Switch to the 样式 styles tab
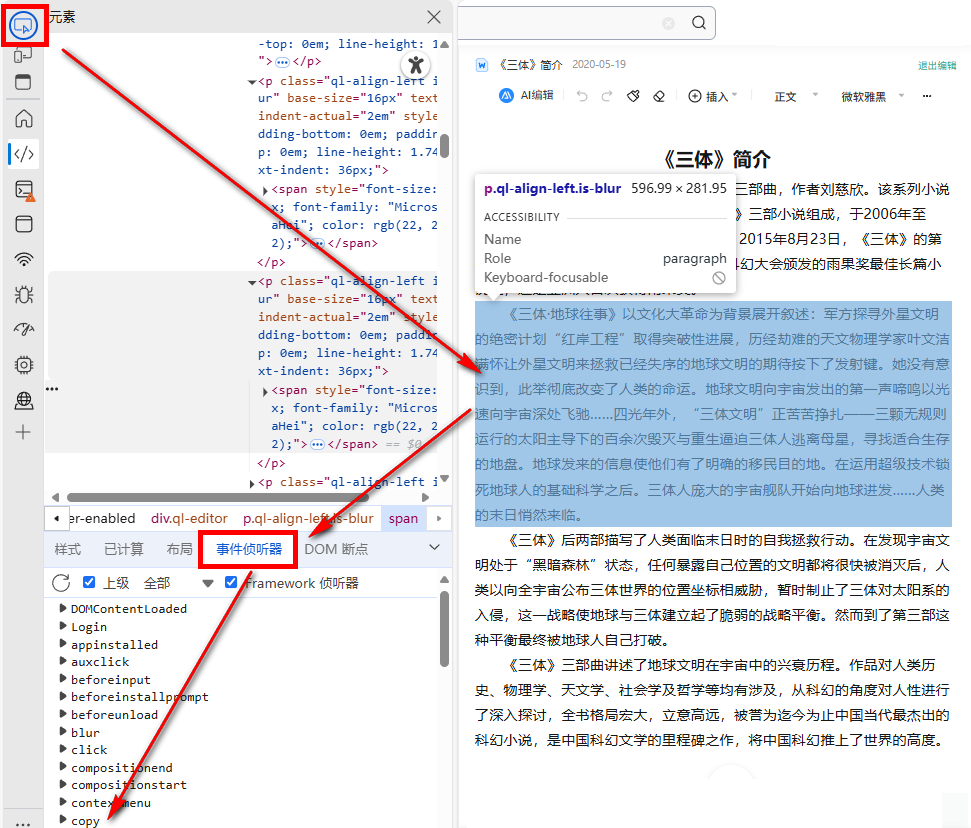Image resolution: width=971 pixels, height=828 pixels. pyautogui.click(x=67, y=549)
